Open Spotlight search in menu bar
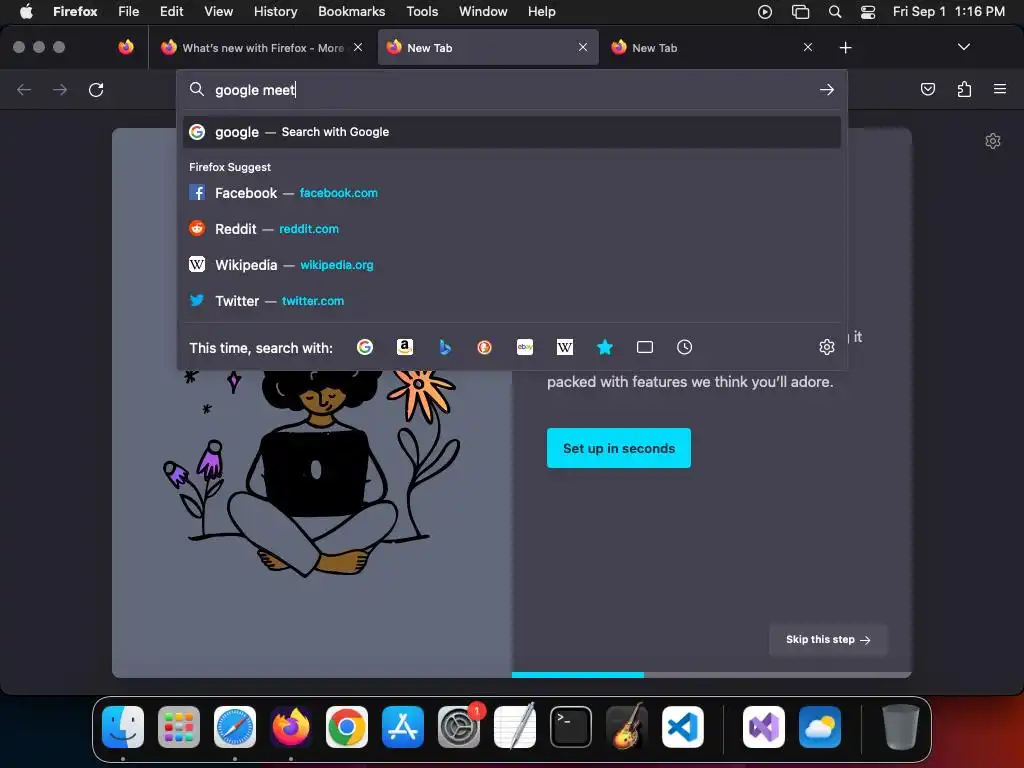The height and width of the screenshot is (768, 1024). [835, 12]
